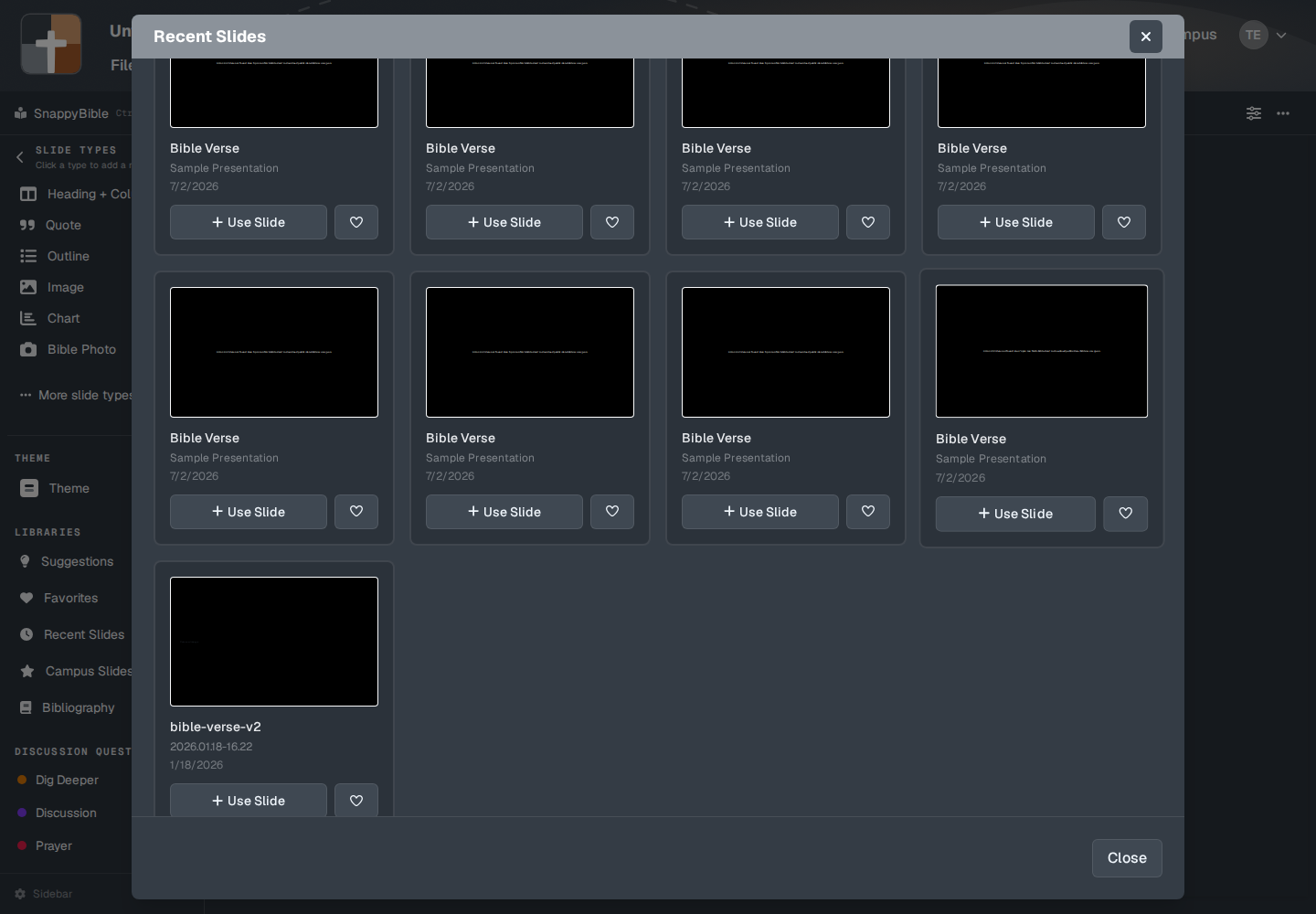Collapse Slide Types with back chevron
This screenshot has height=914, width=1316.
[20, 157]
